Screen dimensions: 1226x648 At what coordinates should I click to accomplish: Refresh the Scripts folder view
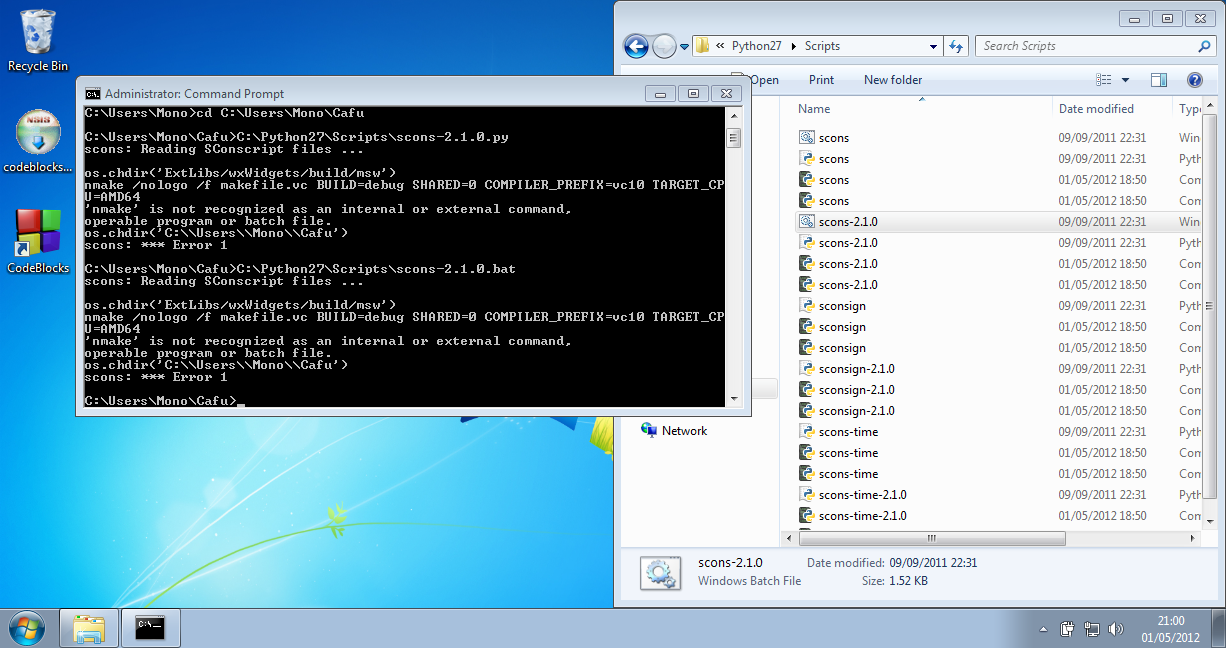pyautogui.click(x=956, y=46)
